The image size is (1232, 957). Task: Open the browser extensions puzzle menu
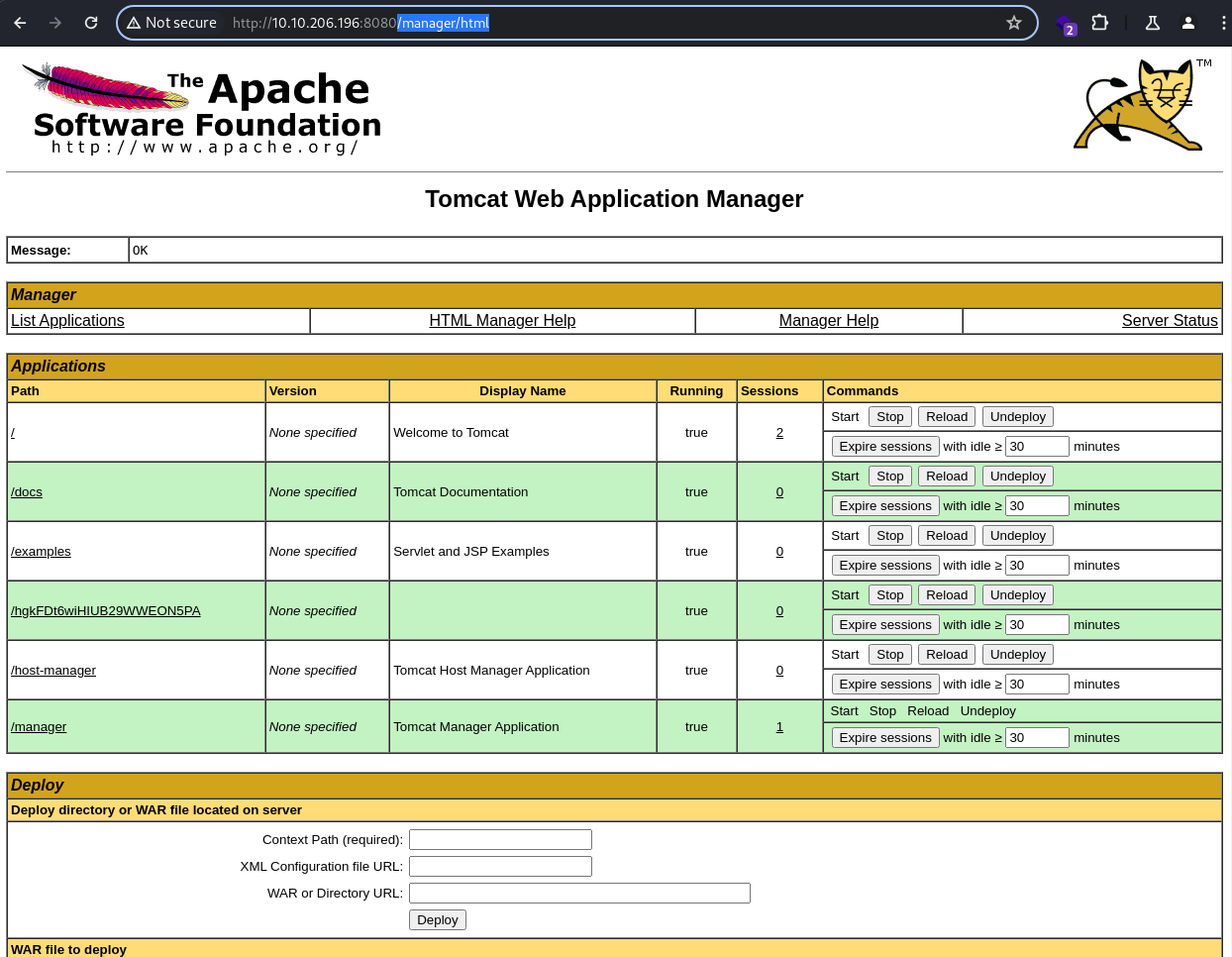point(1099,23)
